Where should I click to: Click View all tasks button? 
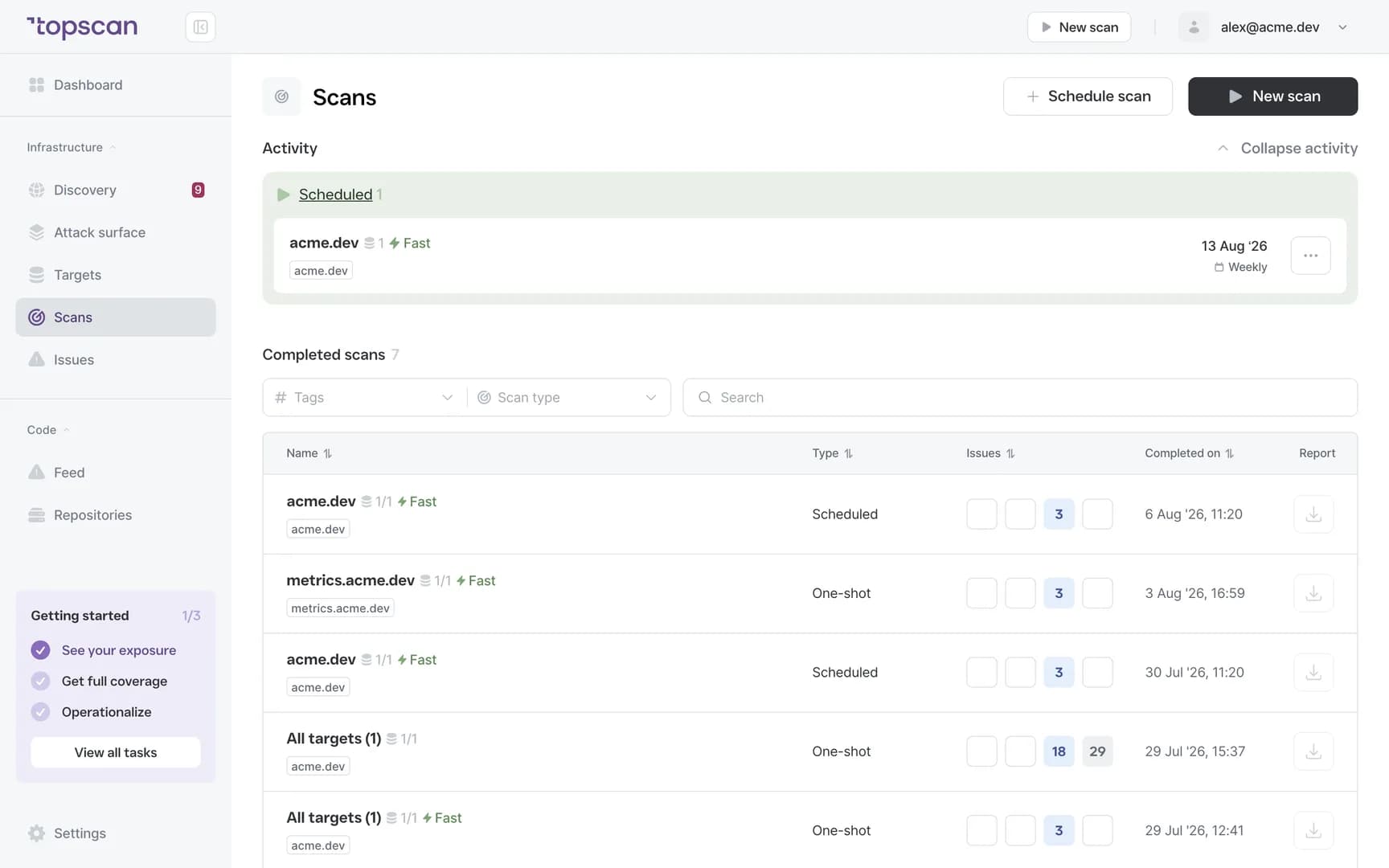(116, 752)
